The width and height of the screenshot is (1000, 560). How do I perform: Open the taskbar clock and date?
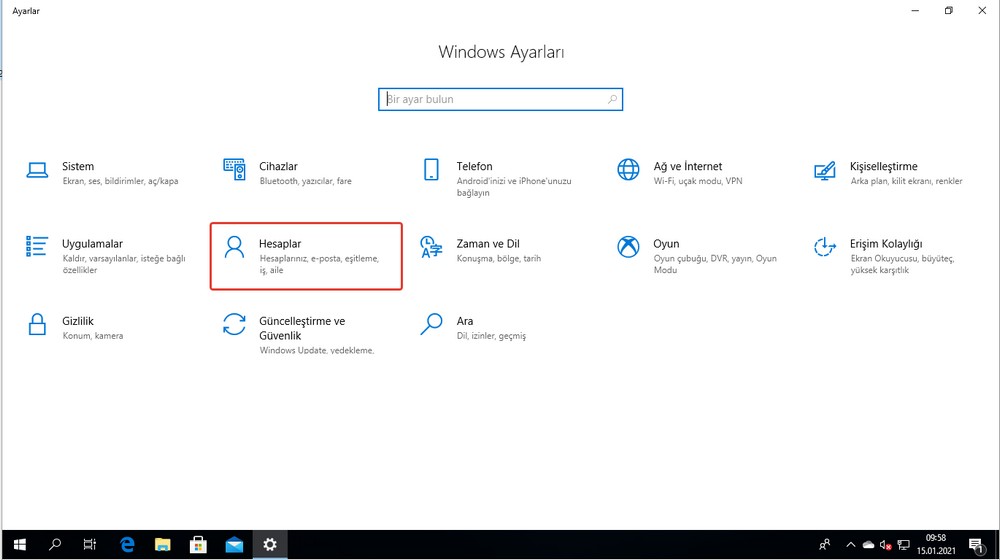pyautogui.click(x=936, y=545)
